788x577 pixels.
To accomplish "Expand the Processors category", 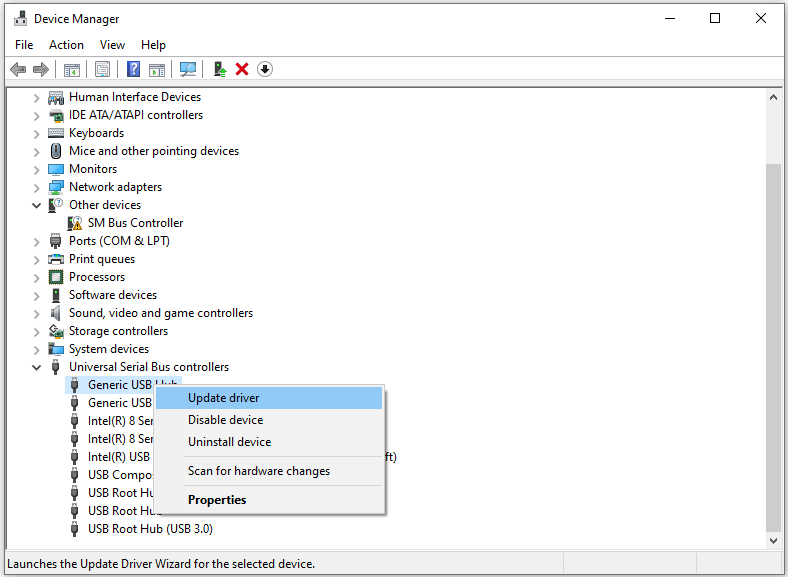I will [37, 277].
